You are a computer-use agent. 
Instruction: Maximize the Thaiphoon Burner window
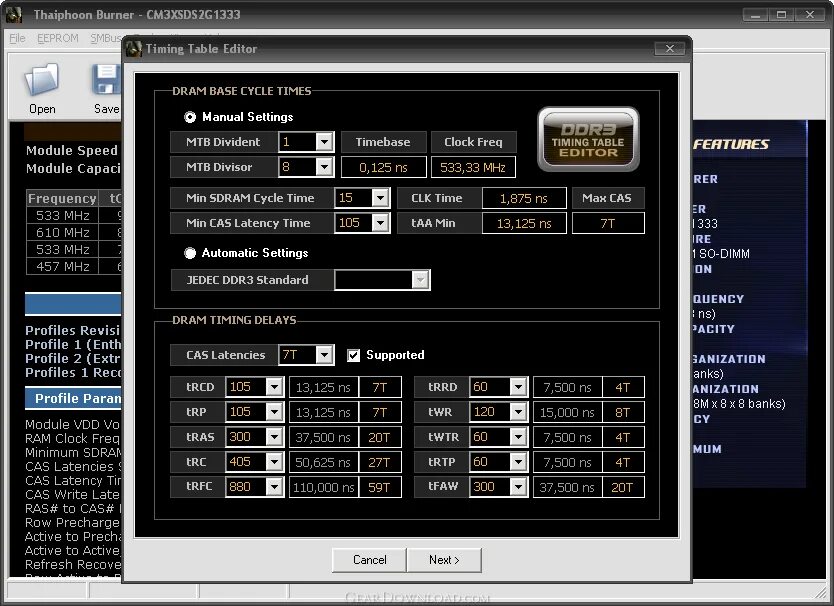(781, 15)
